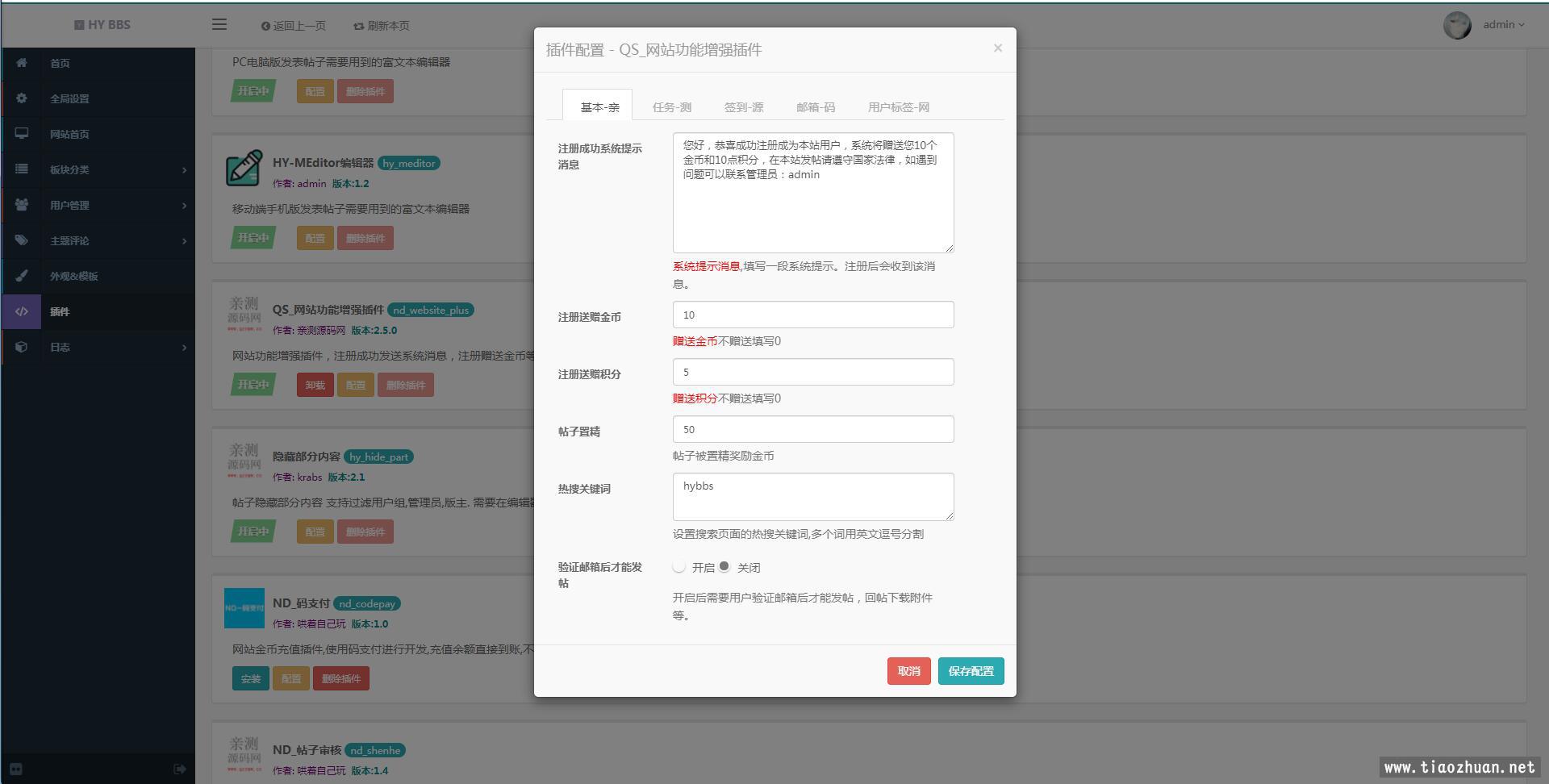1549x784 pixels.
Task: Click the 帖子置精 input field
Action: pos(813,429)
